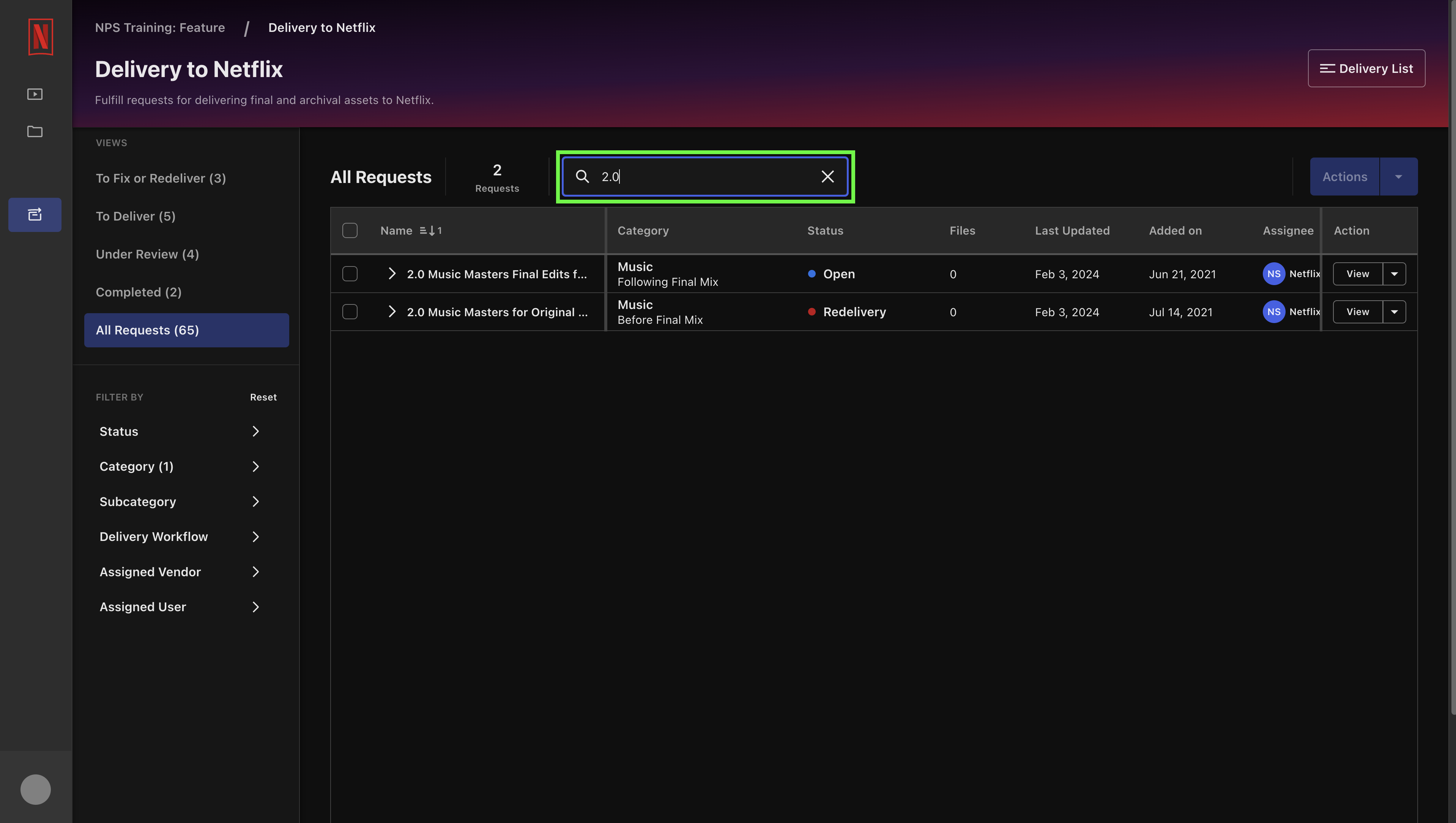Click View for Final Edits row
The width and height of the screenshot is (1456, 823).
1358,274
